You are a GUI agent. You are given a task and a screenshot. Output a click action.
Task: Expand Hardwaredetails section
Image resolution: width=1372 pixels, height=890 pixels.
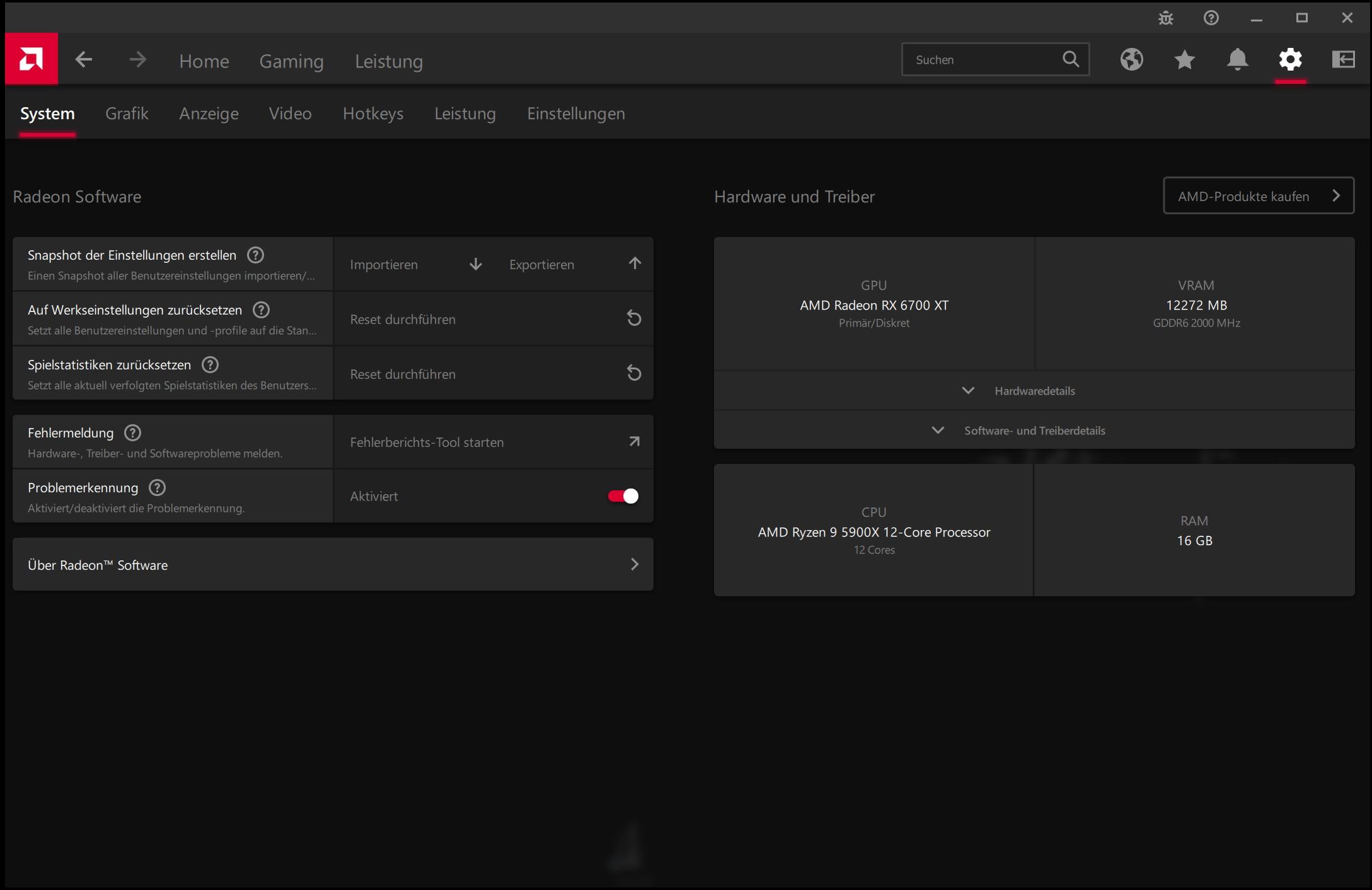tap(1034, 391)
